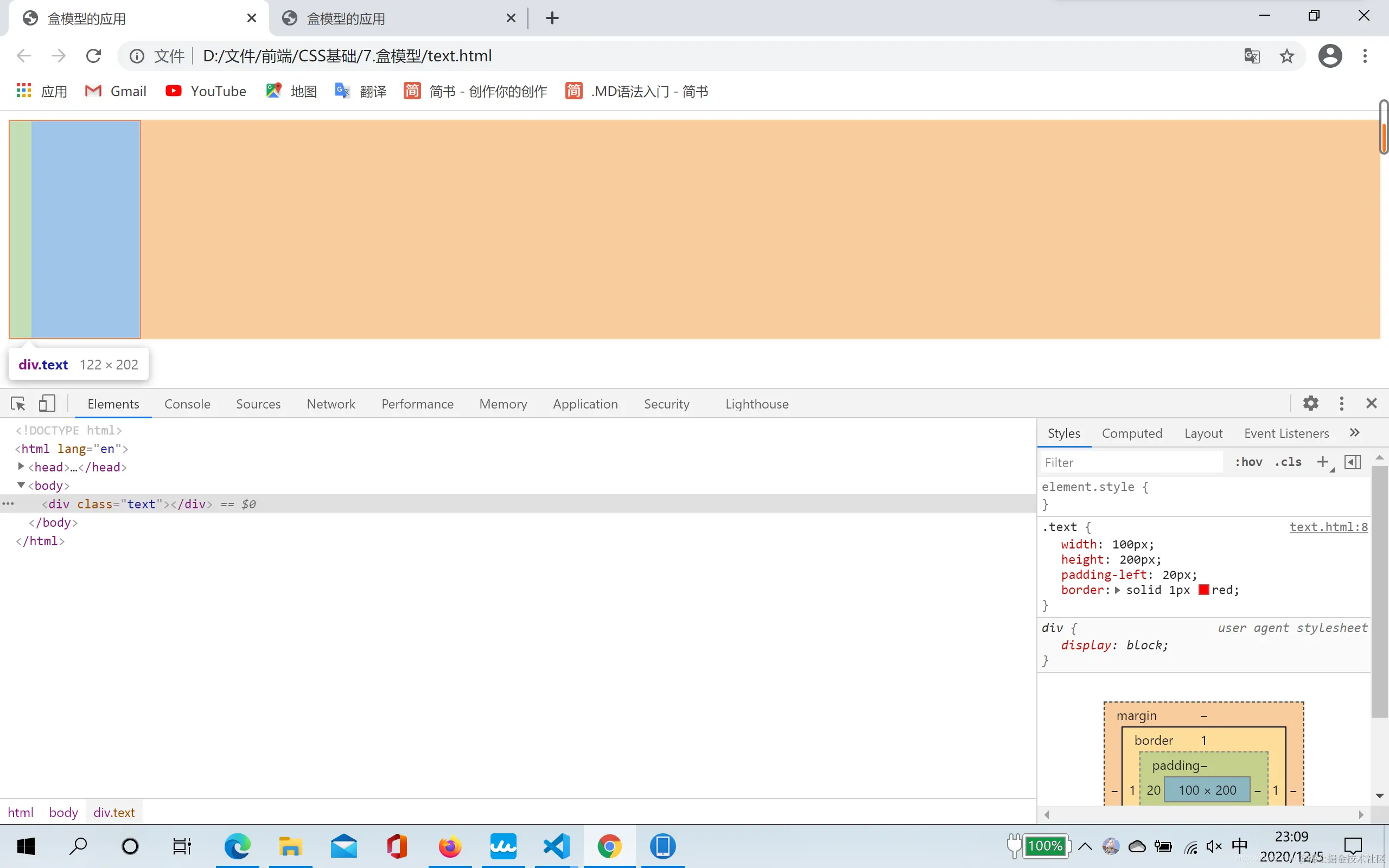Toggle the .cls class editor

point(1288,462)
